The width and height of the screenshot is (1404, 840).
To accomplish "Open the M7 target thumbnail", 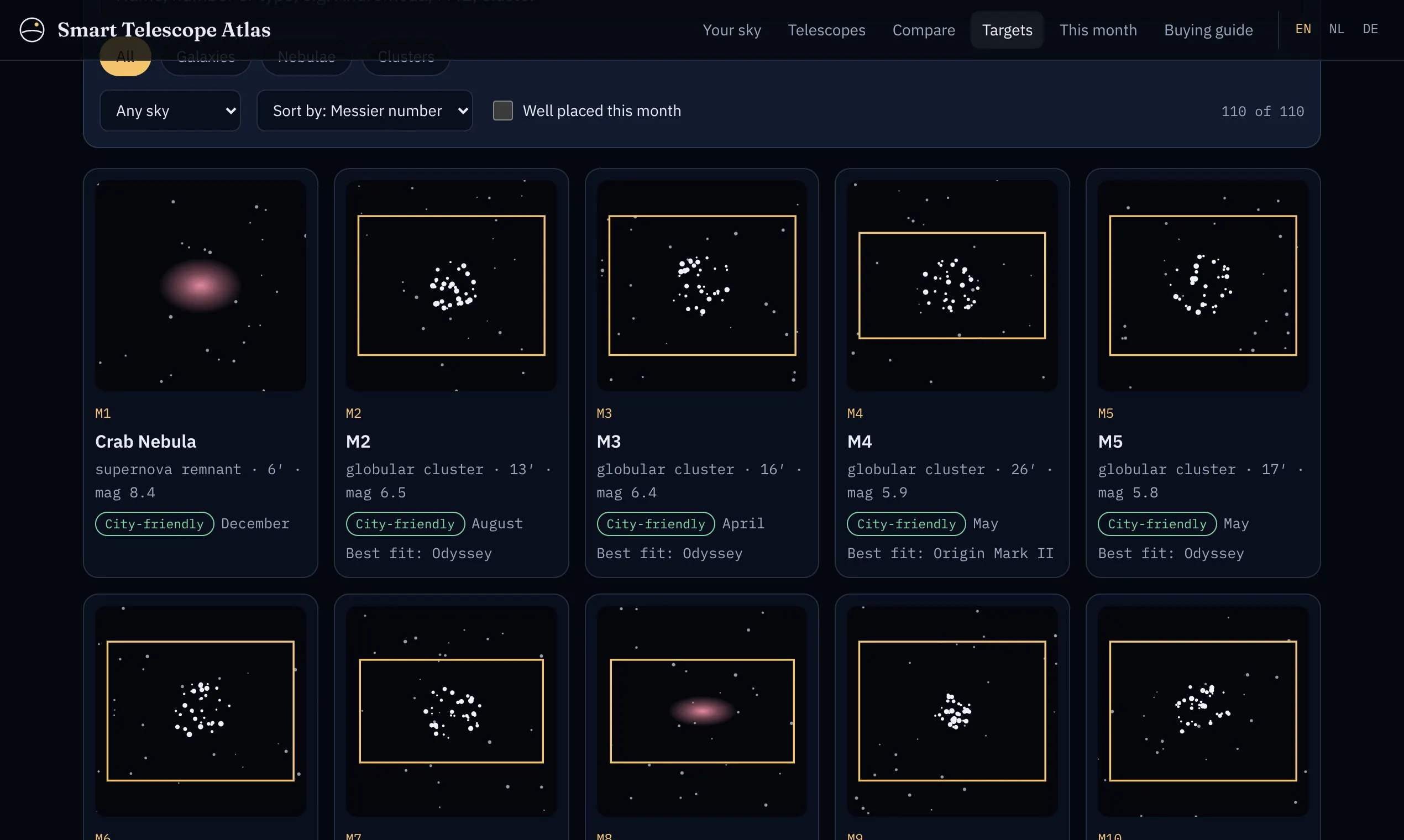I will pyautogui.click(x=451, y=711).
